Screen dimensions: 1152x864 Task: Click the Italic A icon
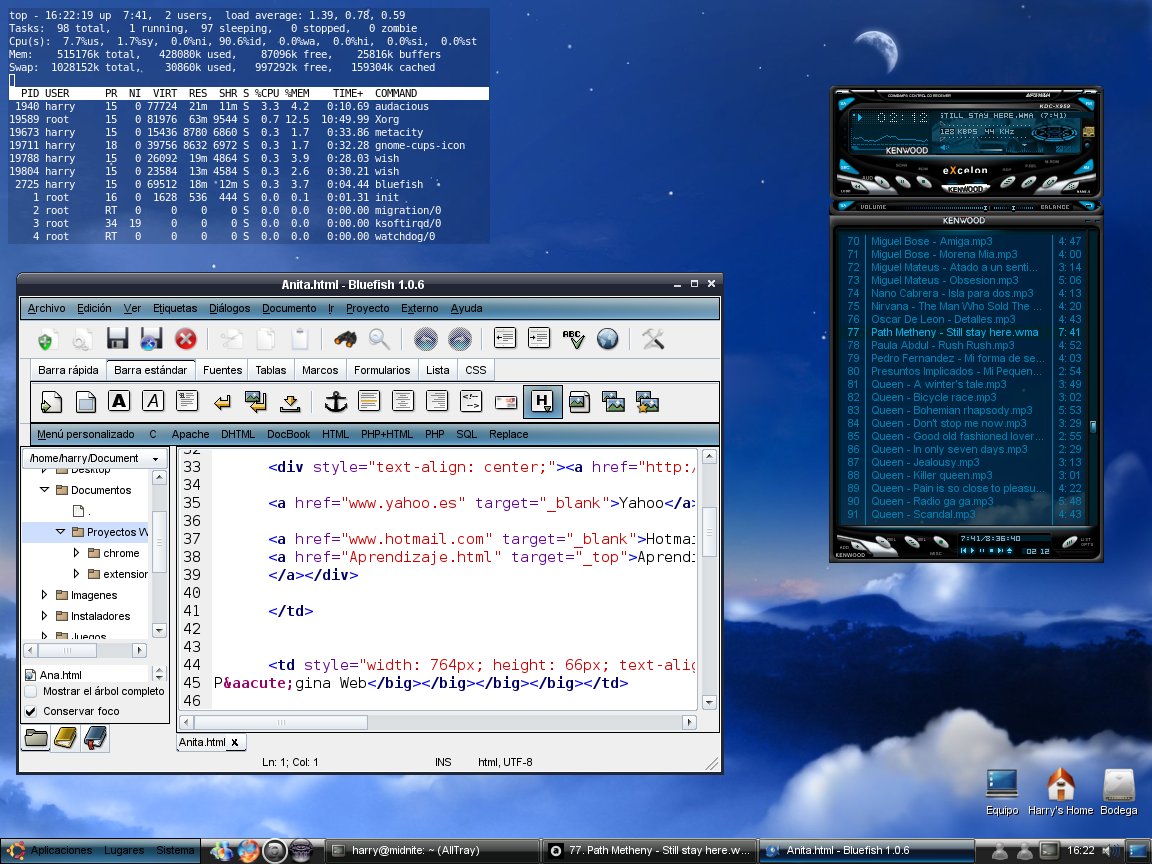tap(153, 401)
